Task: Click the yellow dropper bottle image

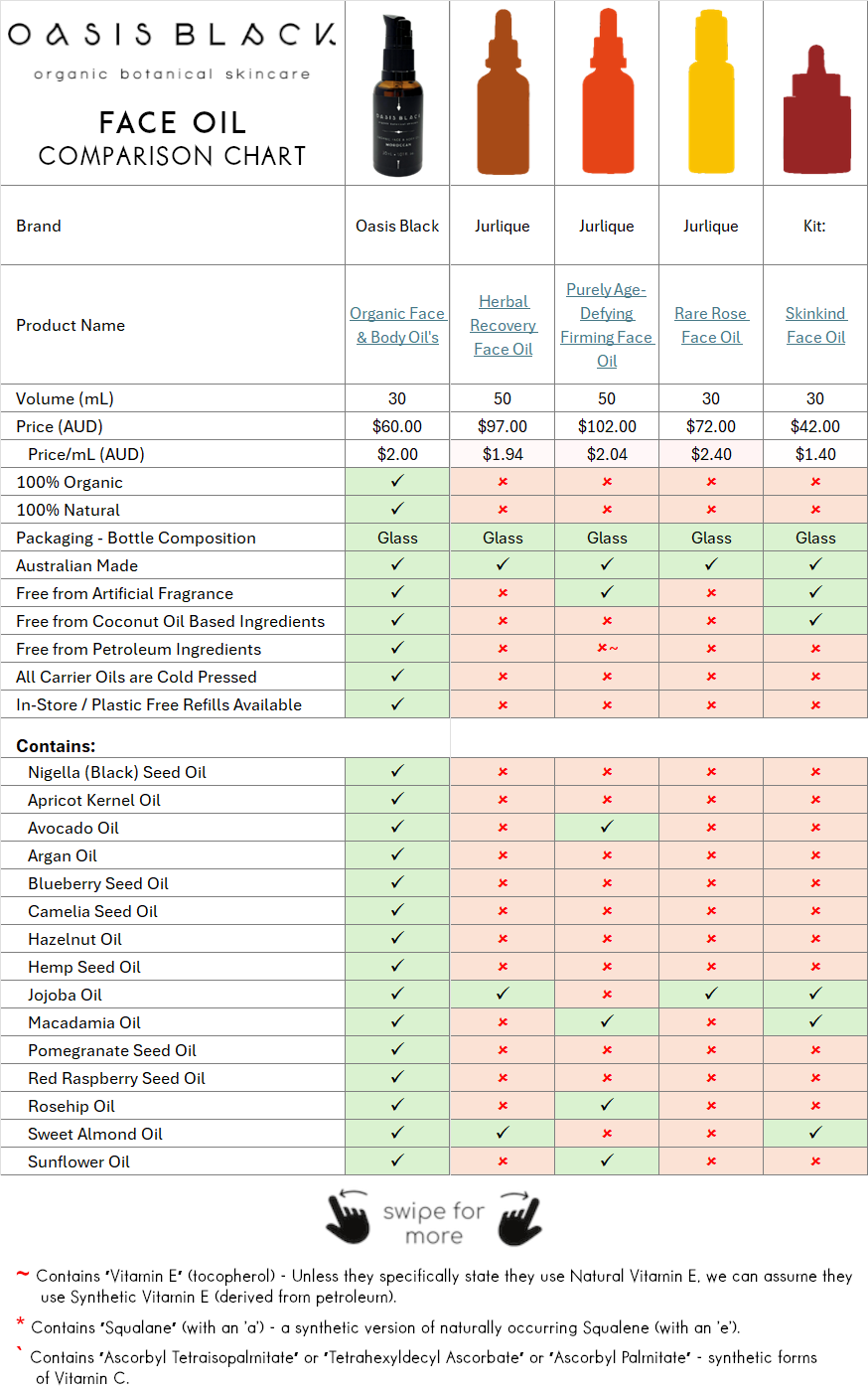Action: point(711,91)
